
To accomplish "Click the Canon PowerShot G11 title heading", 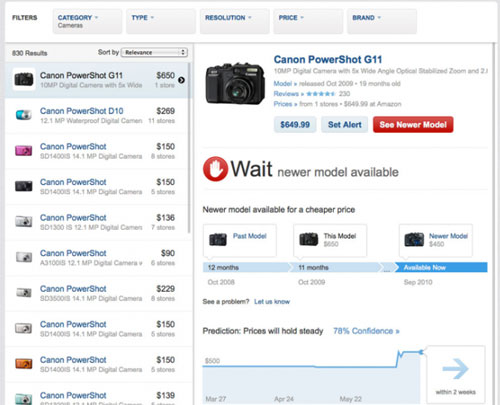I will click(x=328, y=60).
